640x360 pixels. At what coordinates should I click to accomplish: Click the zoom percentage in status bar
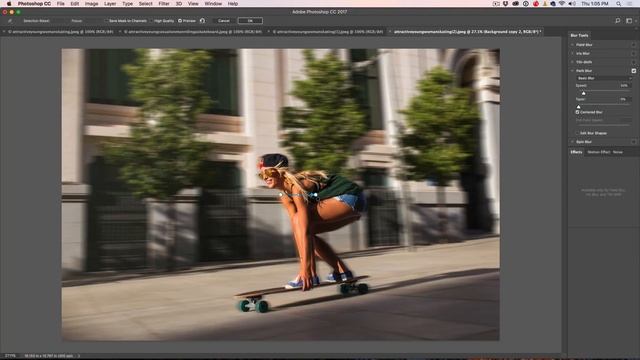point(10,356)
